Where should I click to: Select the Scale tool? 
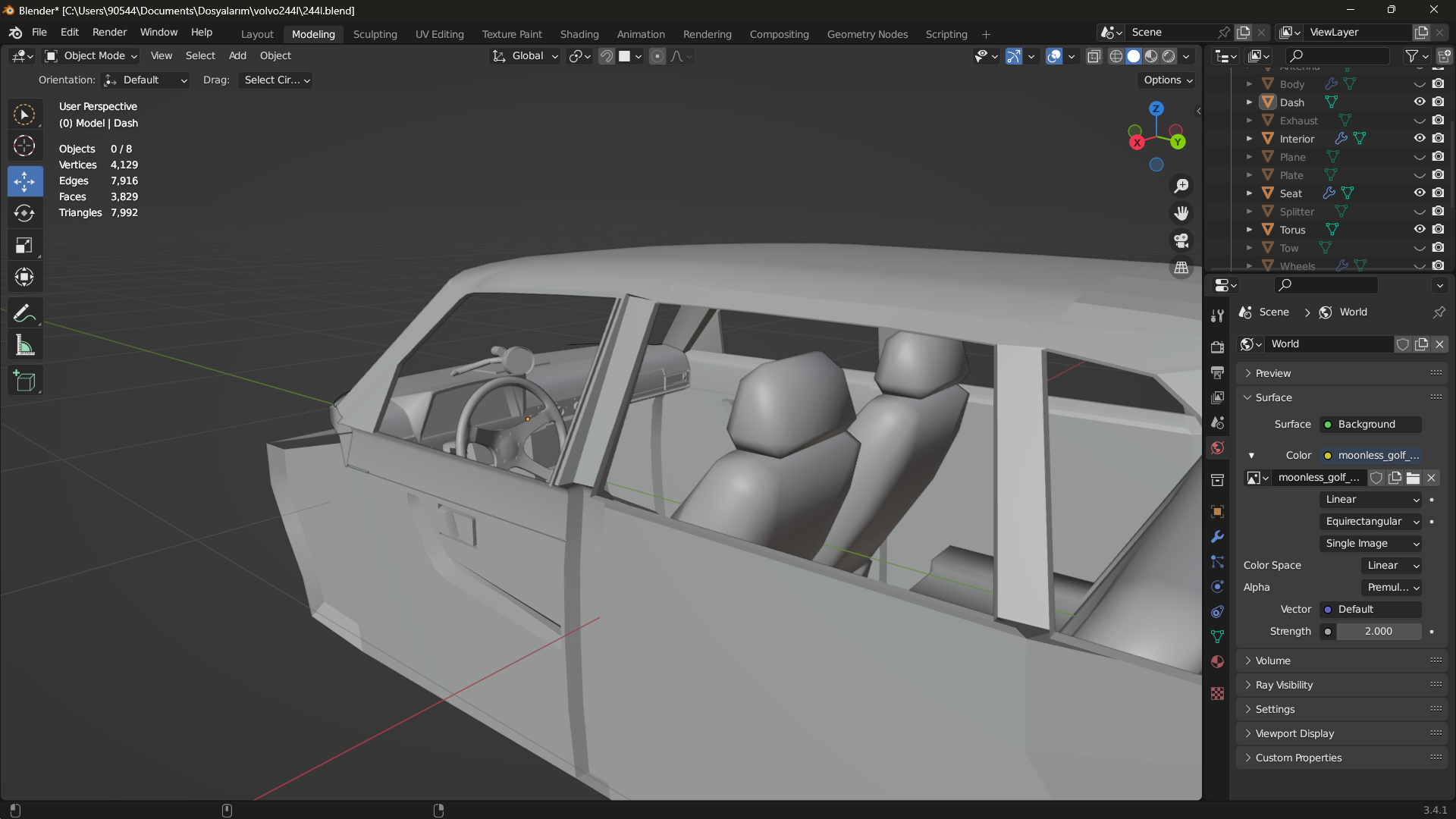(24, 245)
